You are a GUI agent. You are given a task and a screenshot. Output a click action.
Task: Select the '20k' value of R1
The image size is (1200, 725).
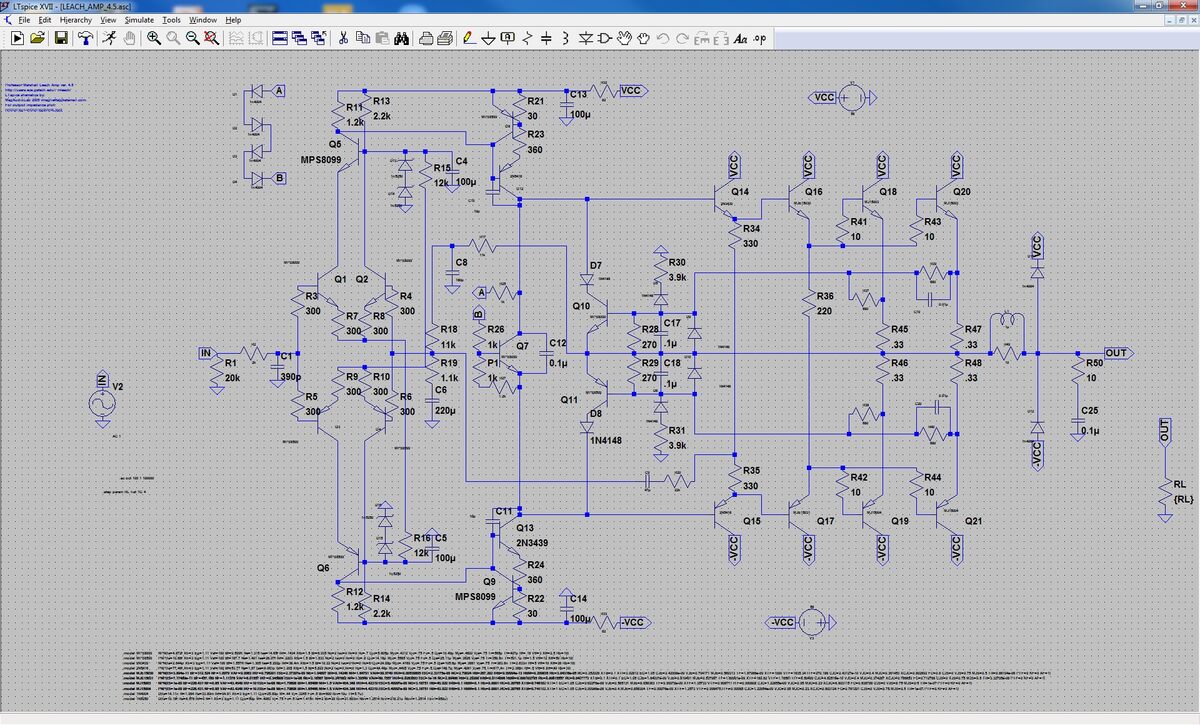tap(232, 379)
